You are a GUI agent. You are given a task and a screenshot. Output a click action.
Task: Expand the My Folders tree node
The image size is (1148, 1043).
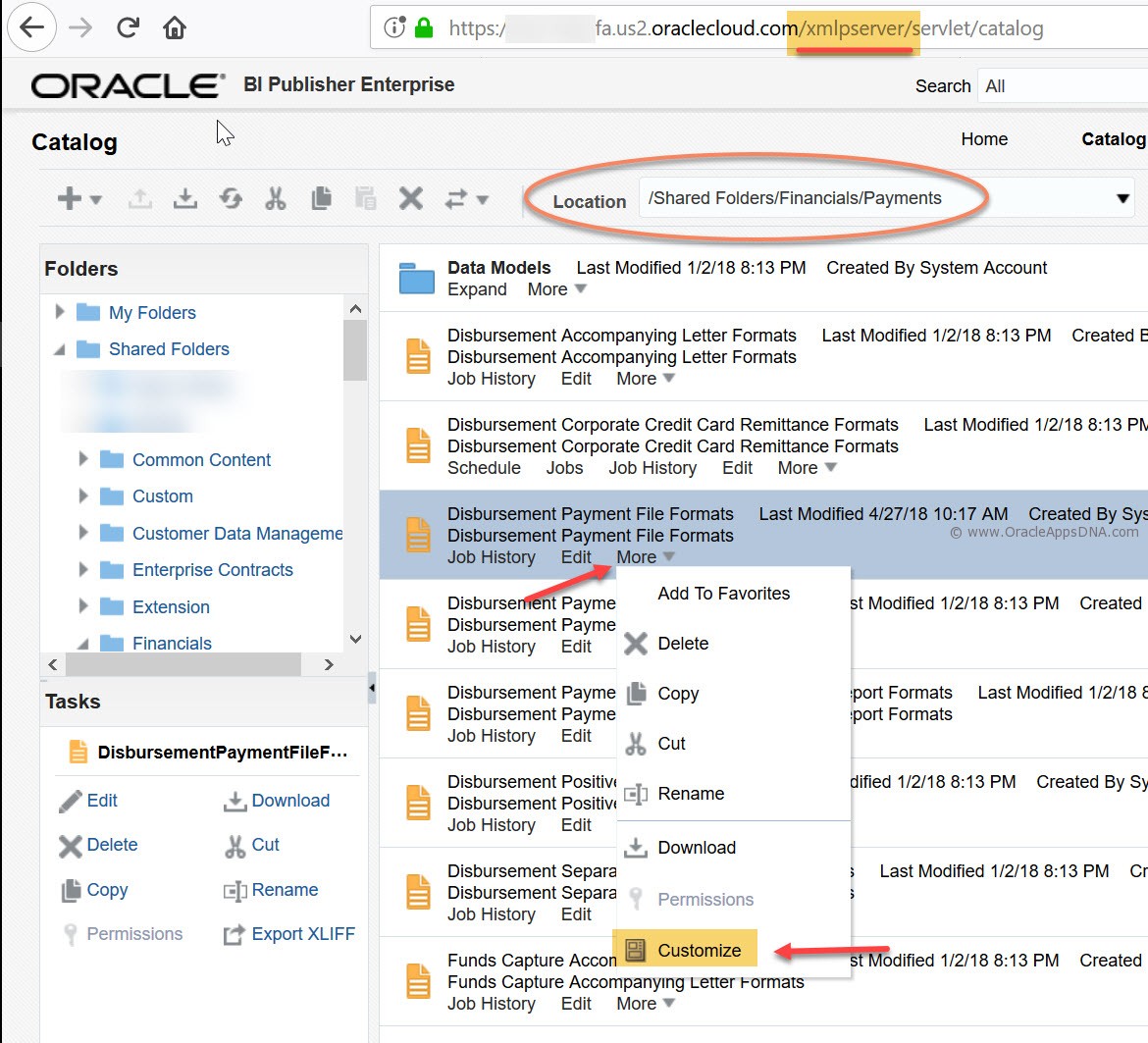coord(60,312)
